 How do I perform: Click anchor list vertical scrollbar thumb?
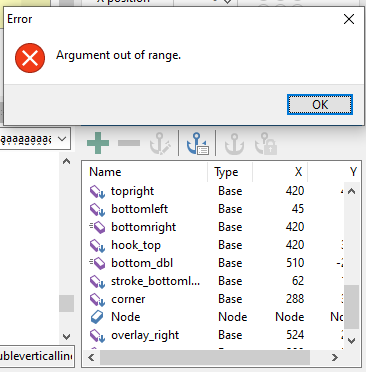(352, 307)
